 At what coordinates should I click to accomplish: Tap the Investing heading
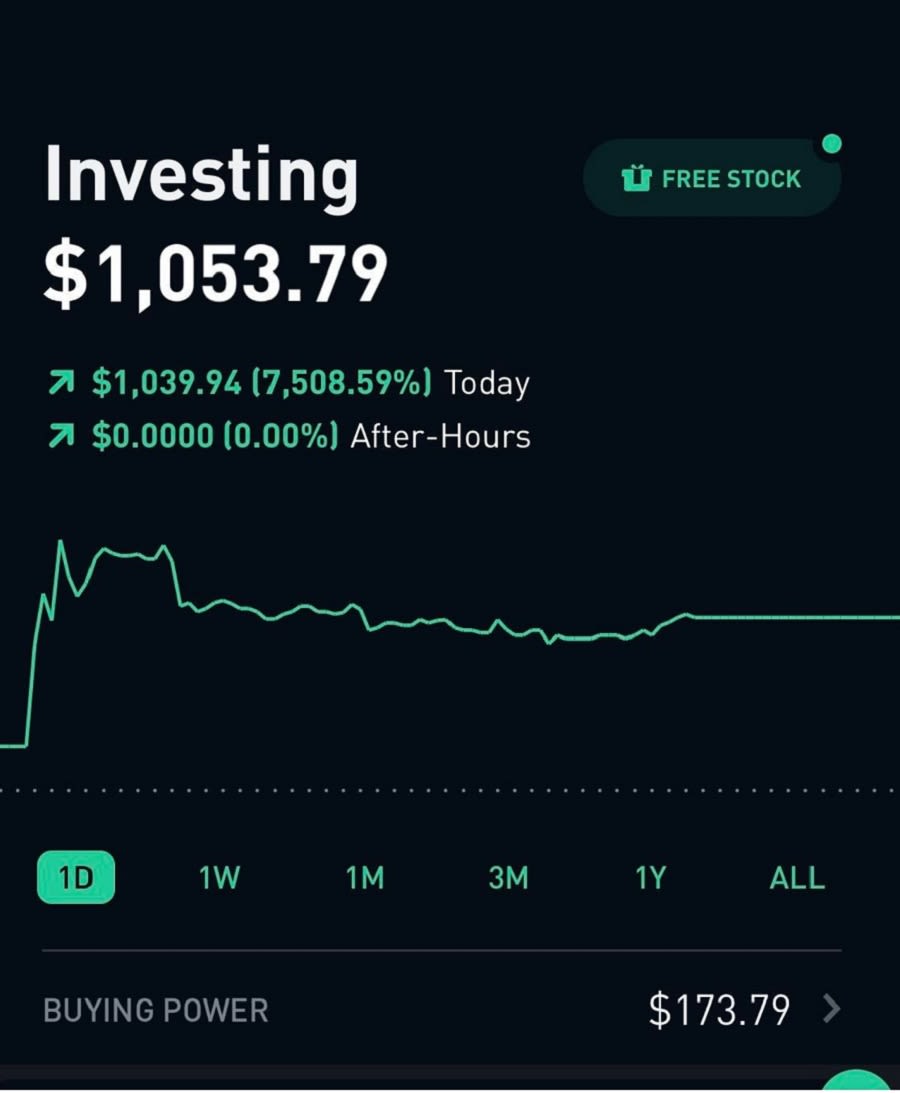click(x=201, y=176)
